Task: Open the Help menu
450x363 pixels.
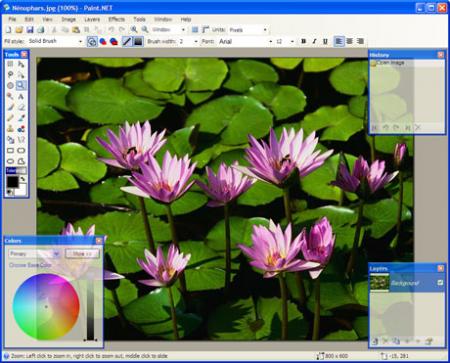Action: (x=186, y=19)
